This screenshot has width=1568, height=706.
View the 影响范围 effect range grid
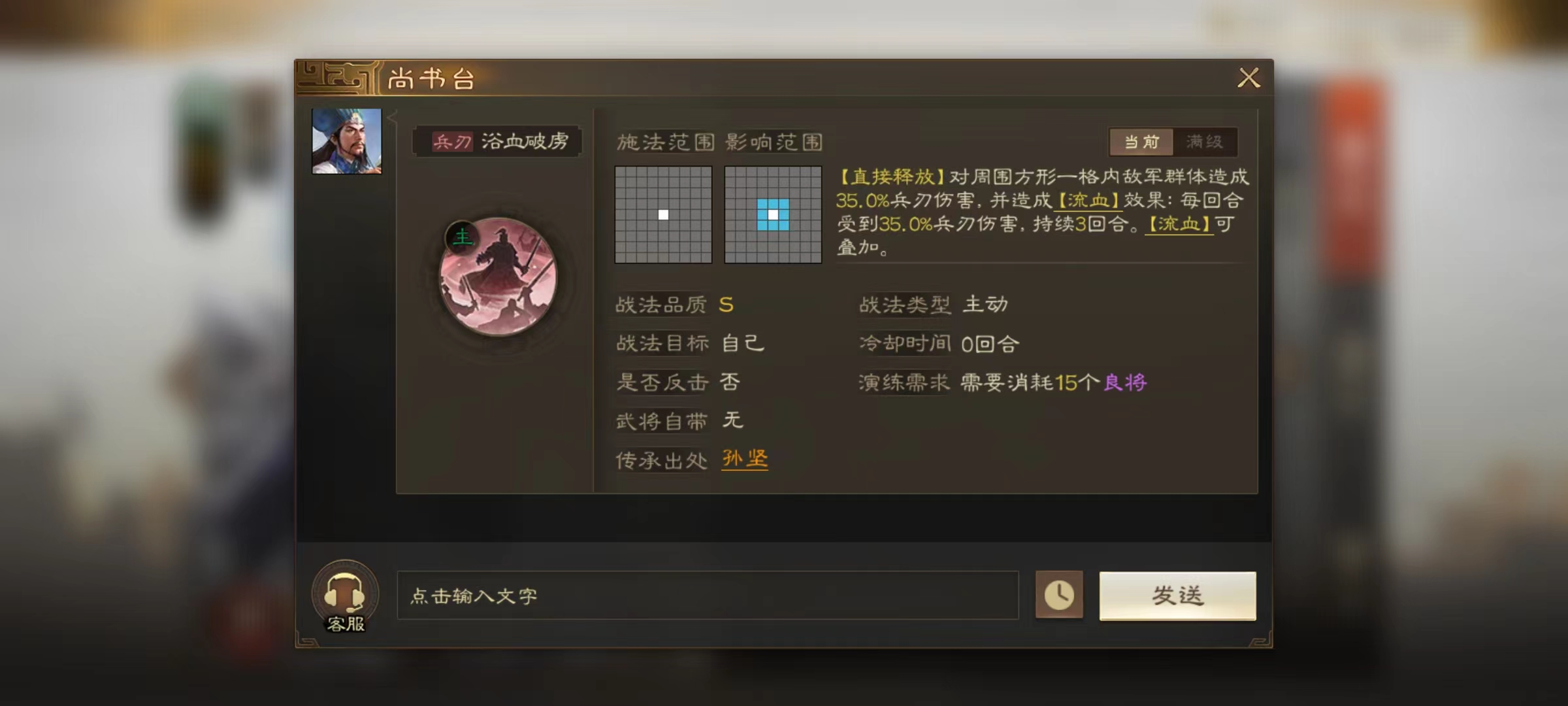point(773,214)
